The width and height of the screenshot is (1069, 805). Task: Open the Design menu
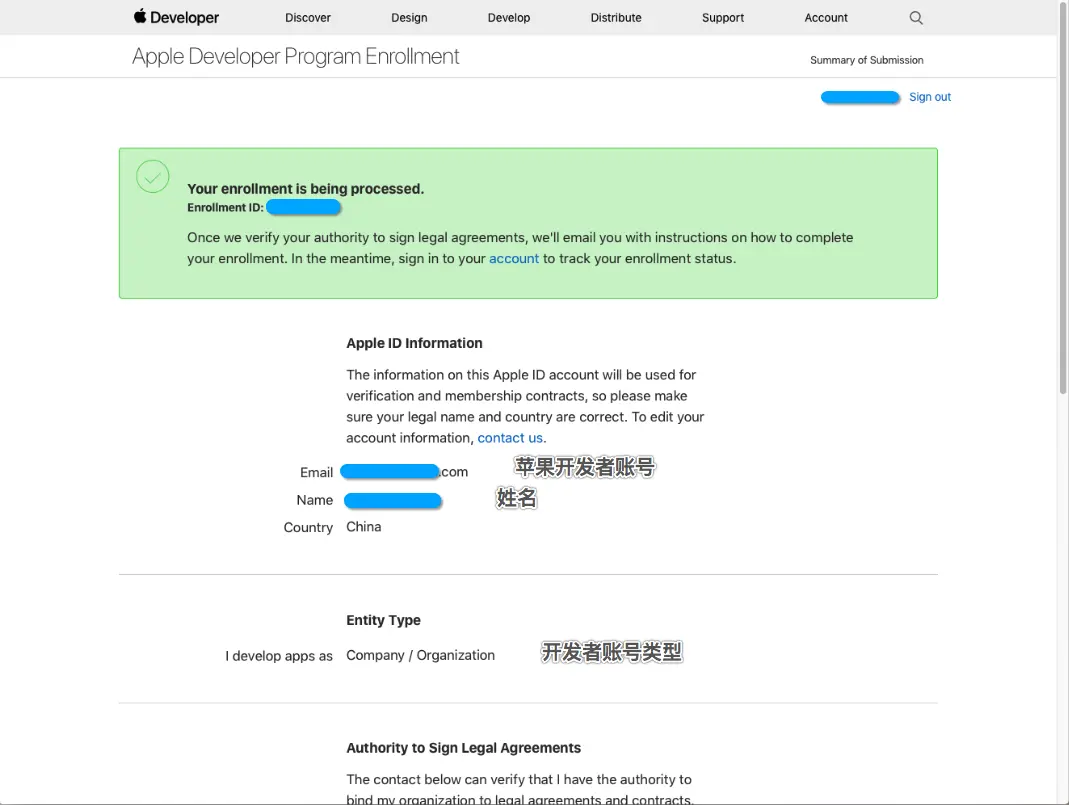pyautogui.click(x=409, y=18)
